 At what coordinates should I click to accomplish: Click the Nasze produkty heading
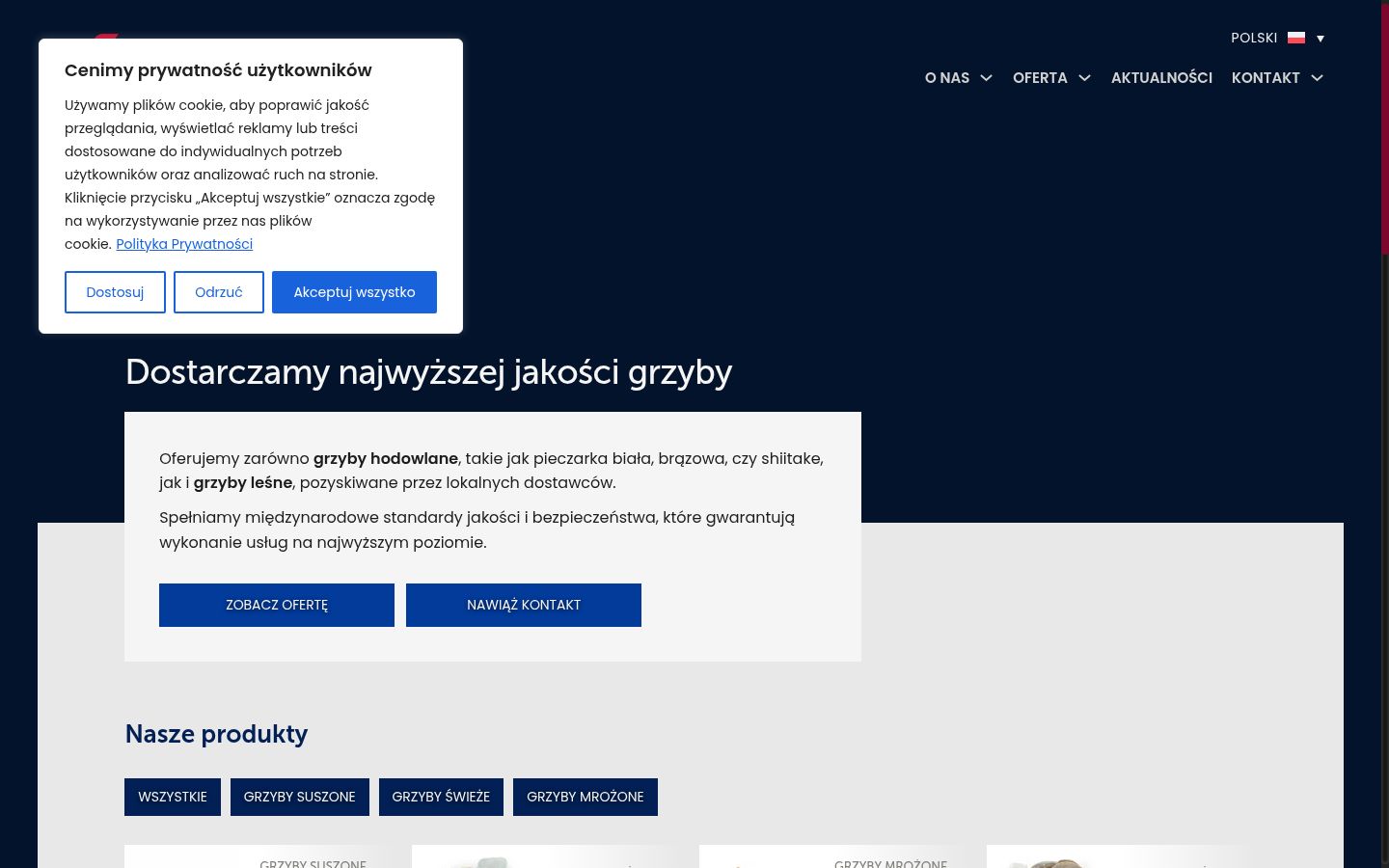tap(216, 734)
